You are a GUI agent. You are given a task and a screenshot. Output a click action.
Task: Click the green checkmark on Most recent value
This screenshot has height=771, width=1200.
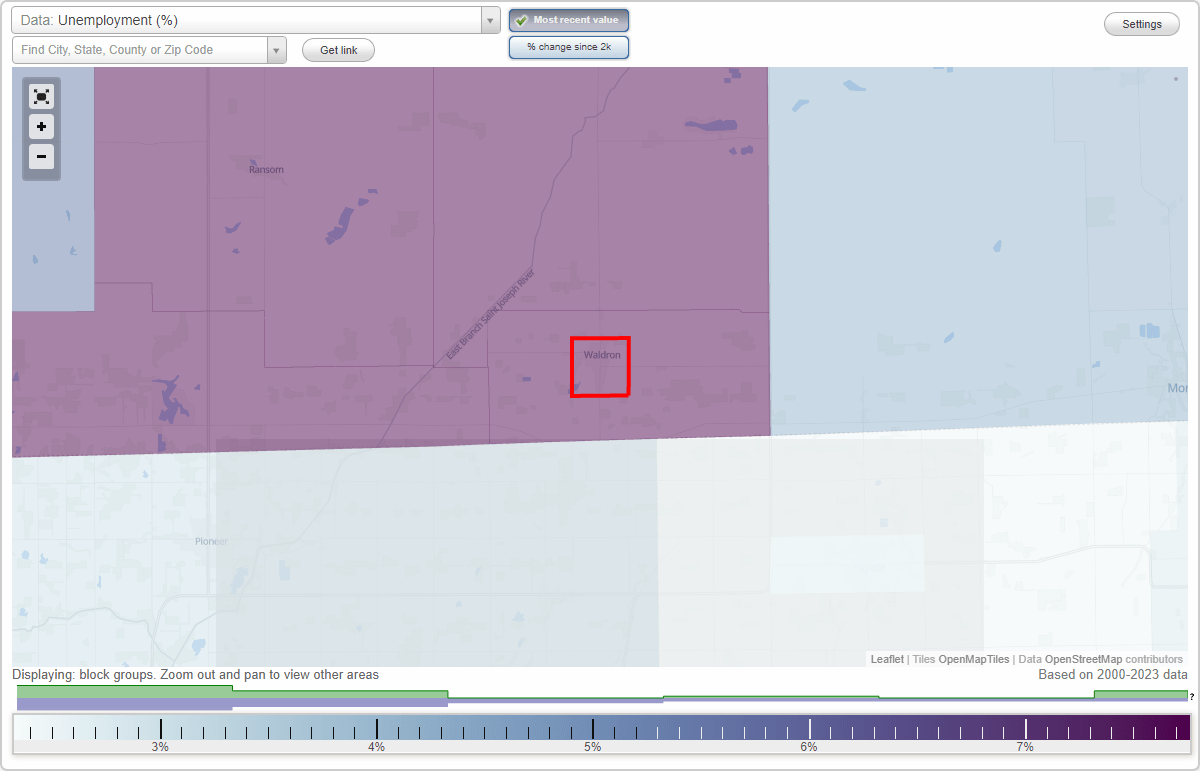click(521, 19)
